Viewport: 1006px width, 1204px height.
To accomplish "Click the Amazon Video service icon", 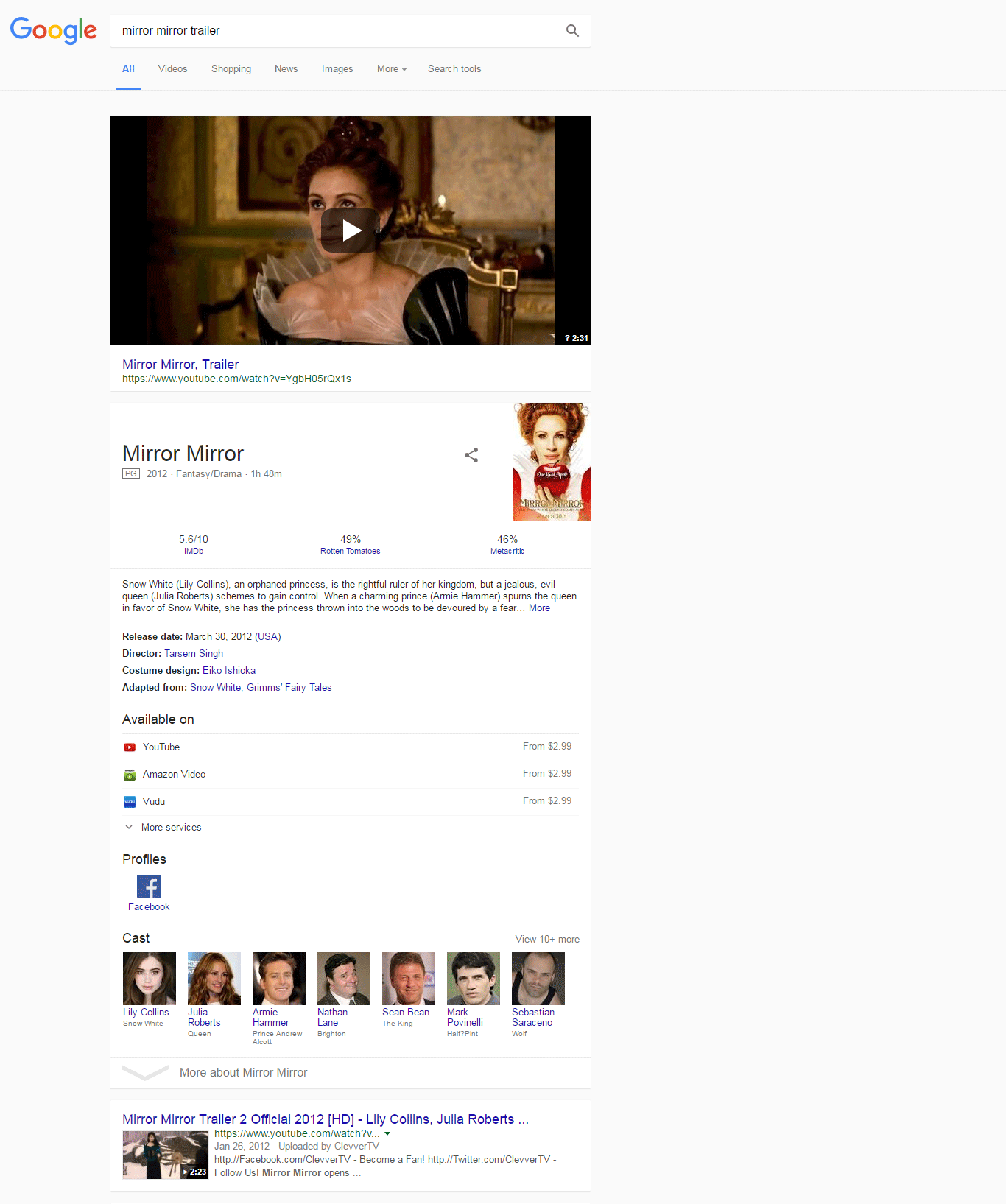I will click(130, 775).
